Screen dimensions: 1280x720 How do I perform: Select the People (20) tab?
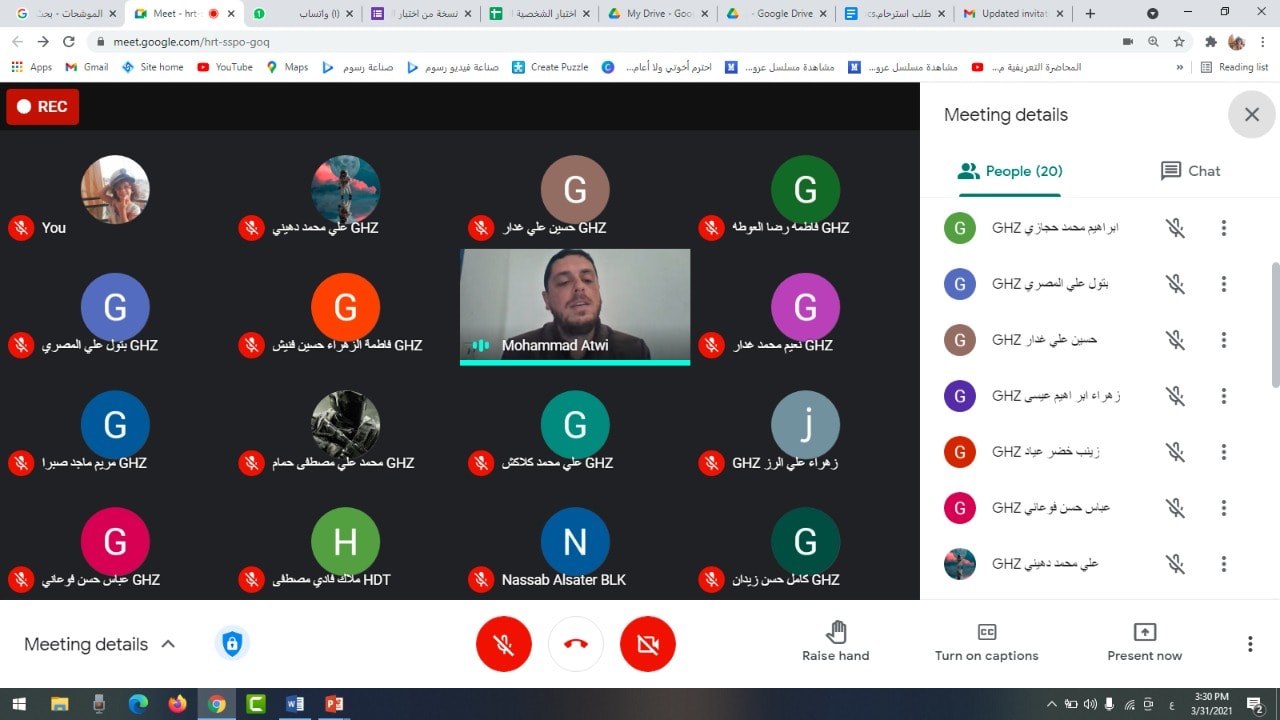coord(1010,171)
